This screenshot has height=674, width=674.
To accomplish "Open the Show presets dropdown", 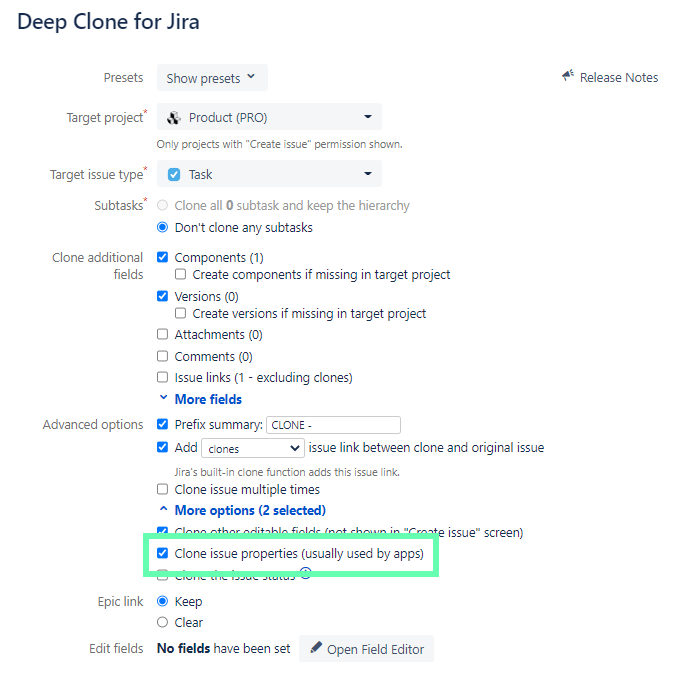I will click(x=212, y=78).
